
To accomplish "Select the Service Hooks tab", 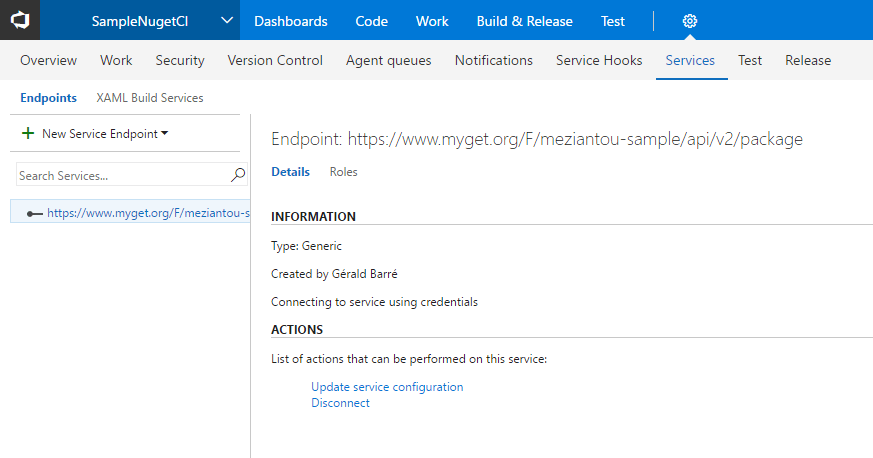I will coord(599,60).
